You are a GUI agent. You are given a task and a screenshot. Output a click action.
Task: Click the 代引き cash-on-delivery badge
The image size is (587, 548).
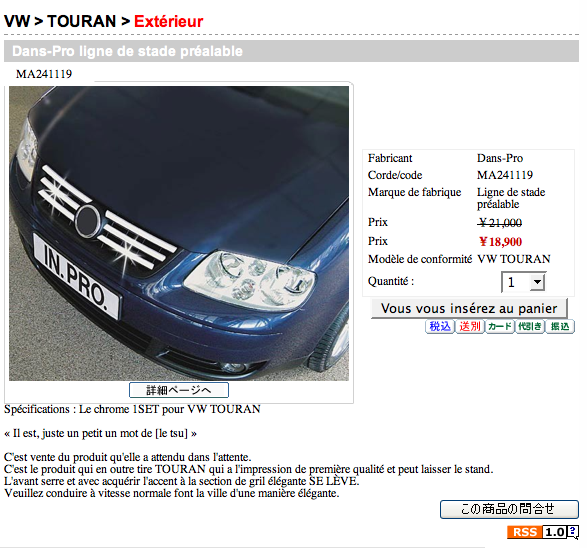[530, 326]
